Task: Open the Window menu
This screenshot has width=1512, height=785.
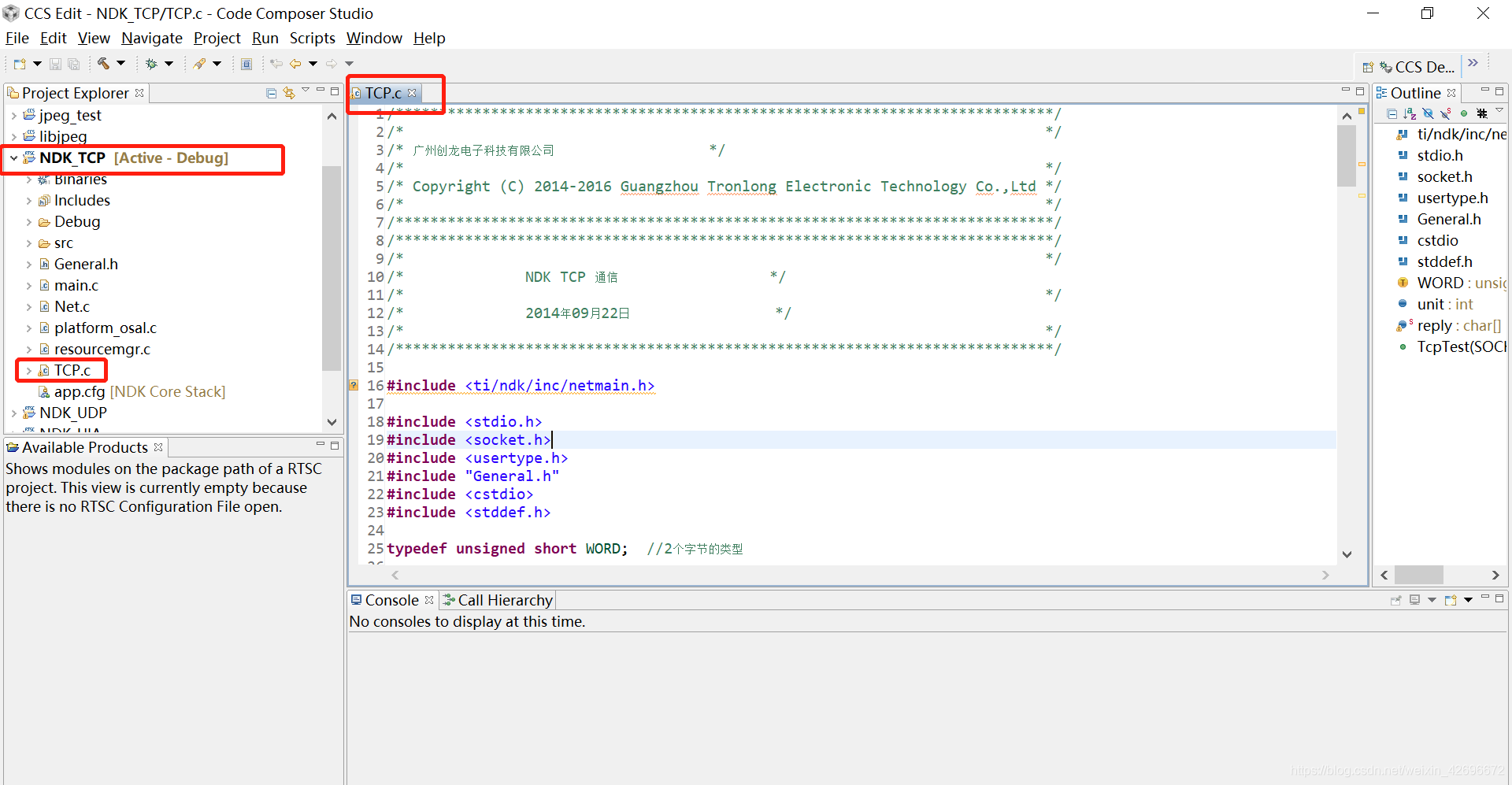Action: tap(374, 38)
